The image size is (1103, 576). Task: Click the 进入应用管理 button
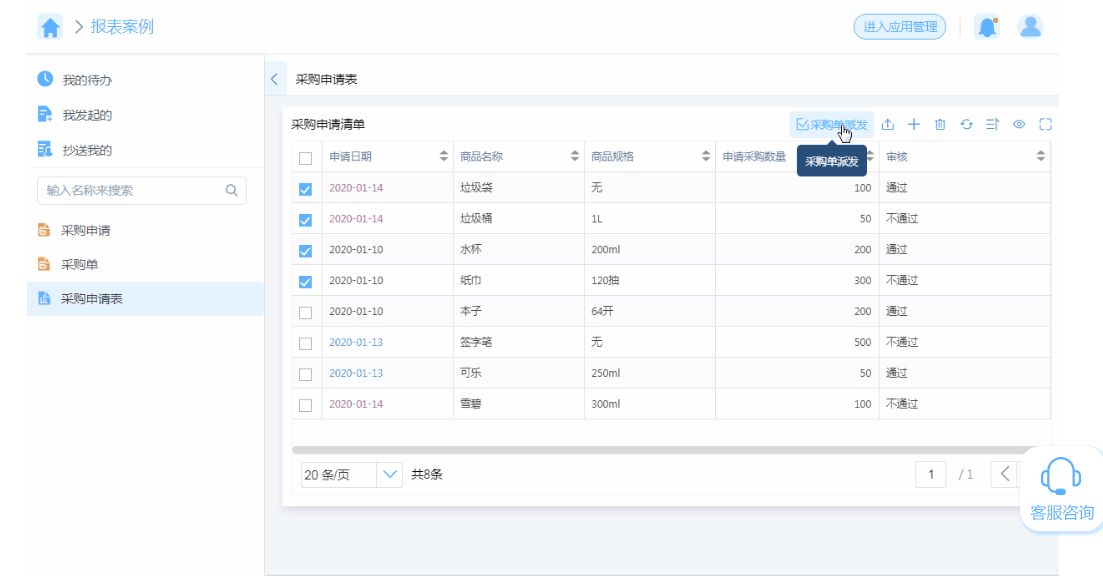pos(900,27)
